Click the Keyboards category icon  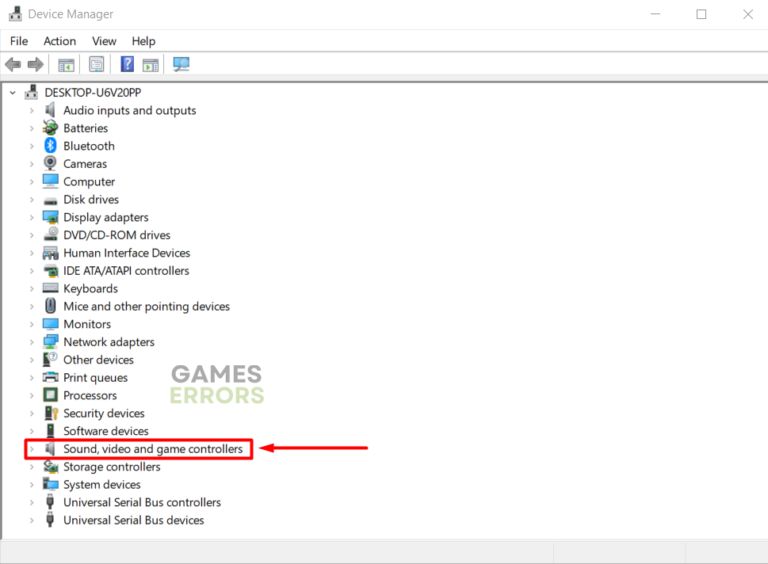(51, 289)
